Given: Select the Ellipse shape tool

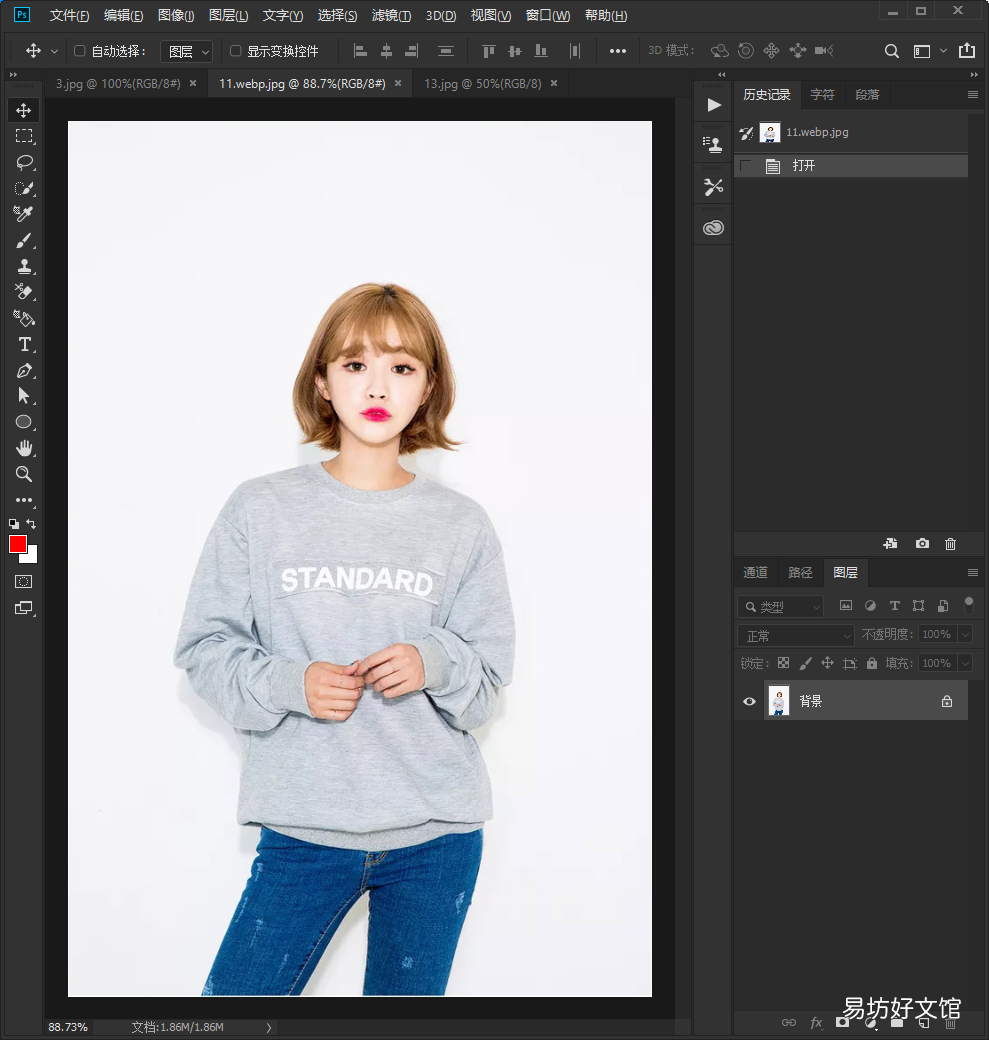Looking at the screenshot, I should coord(24,422).
